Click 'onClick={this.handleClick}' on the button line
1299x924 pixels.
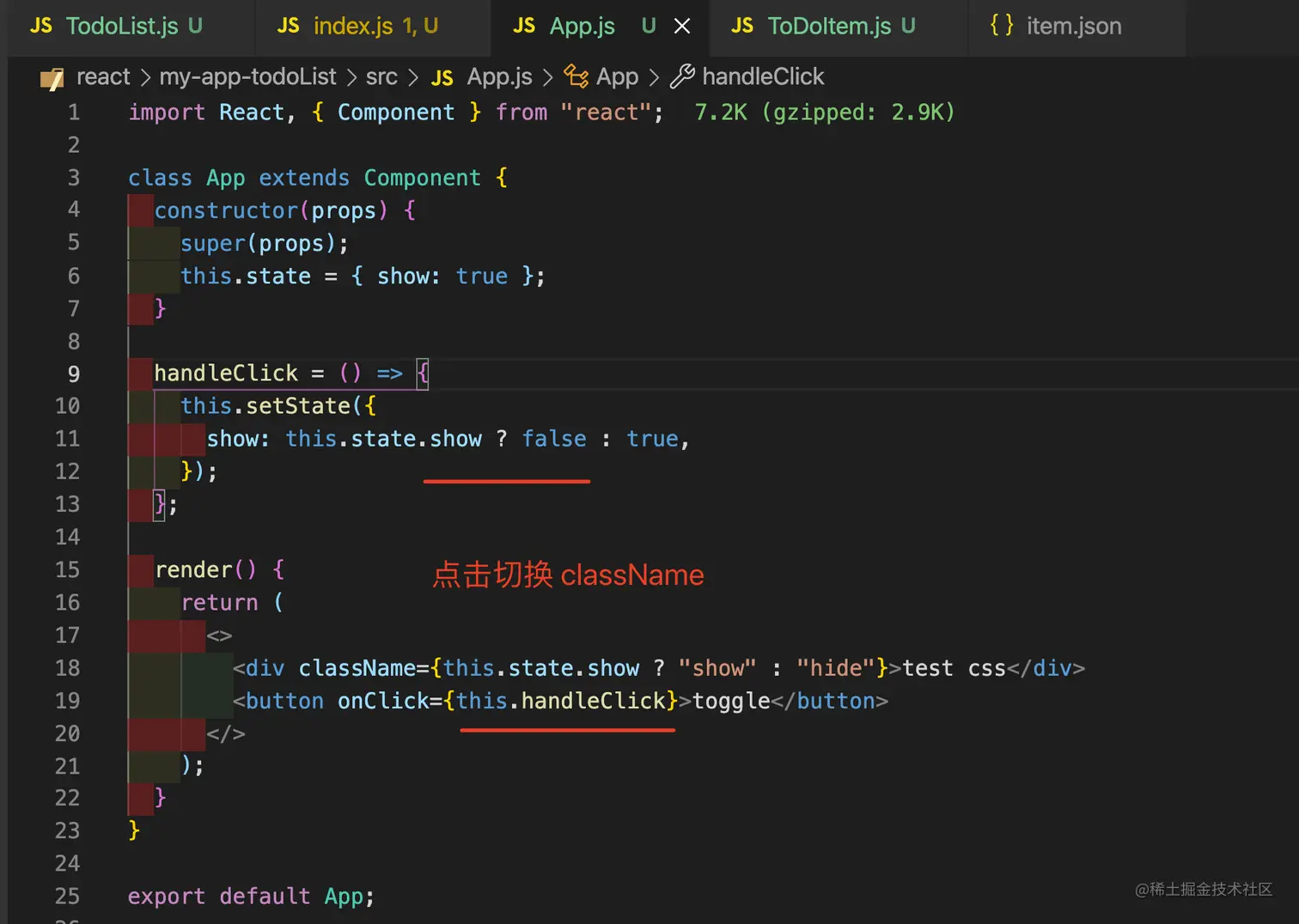[x=508, y=701]
